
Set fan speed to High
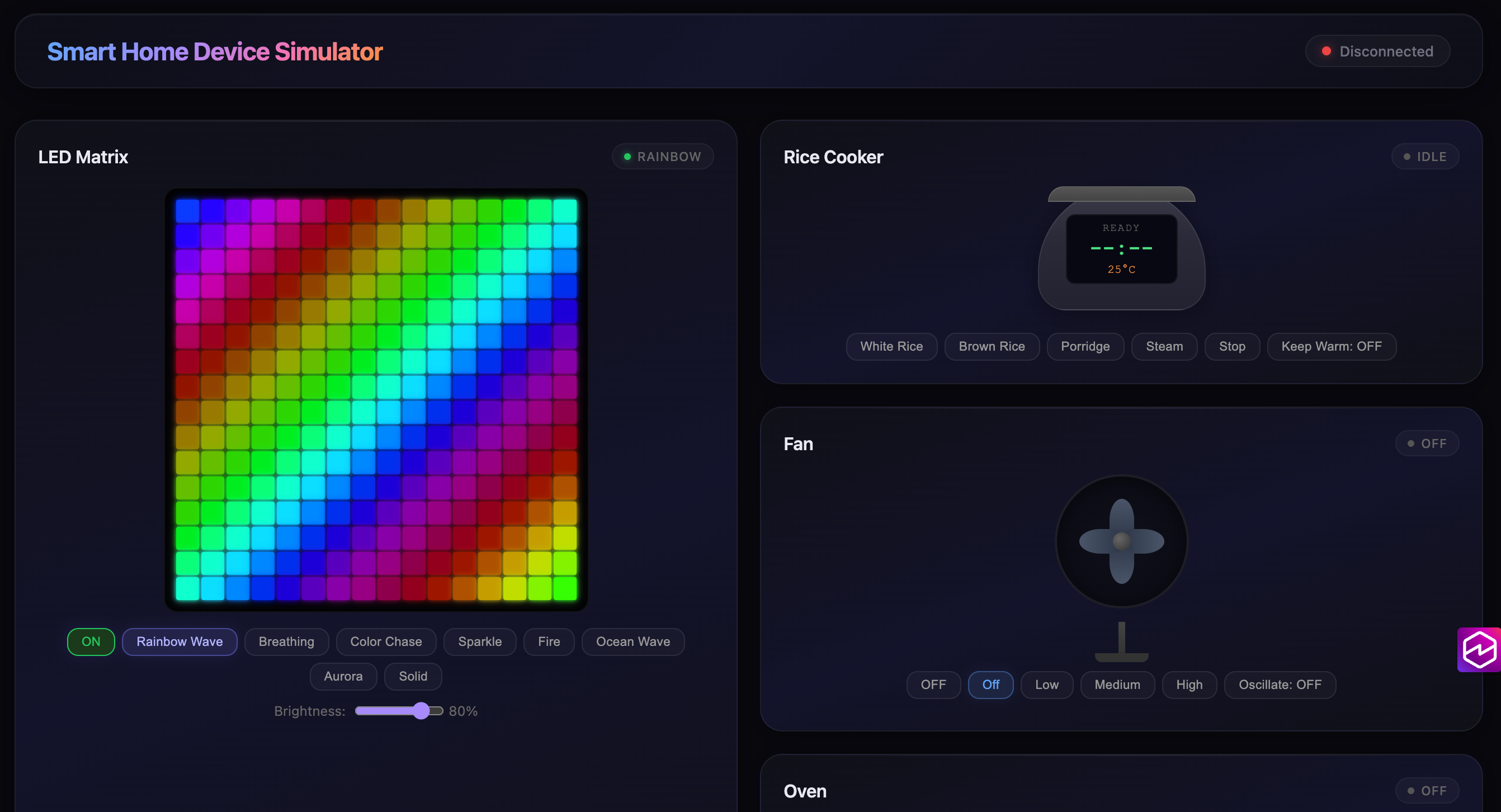[x=1190, y=684]
